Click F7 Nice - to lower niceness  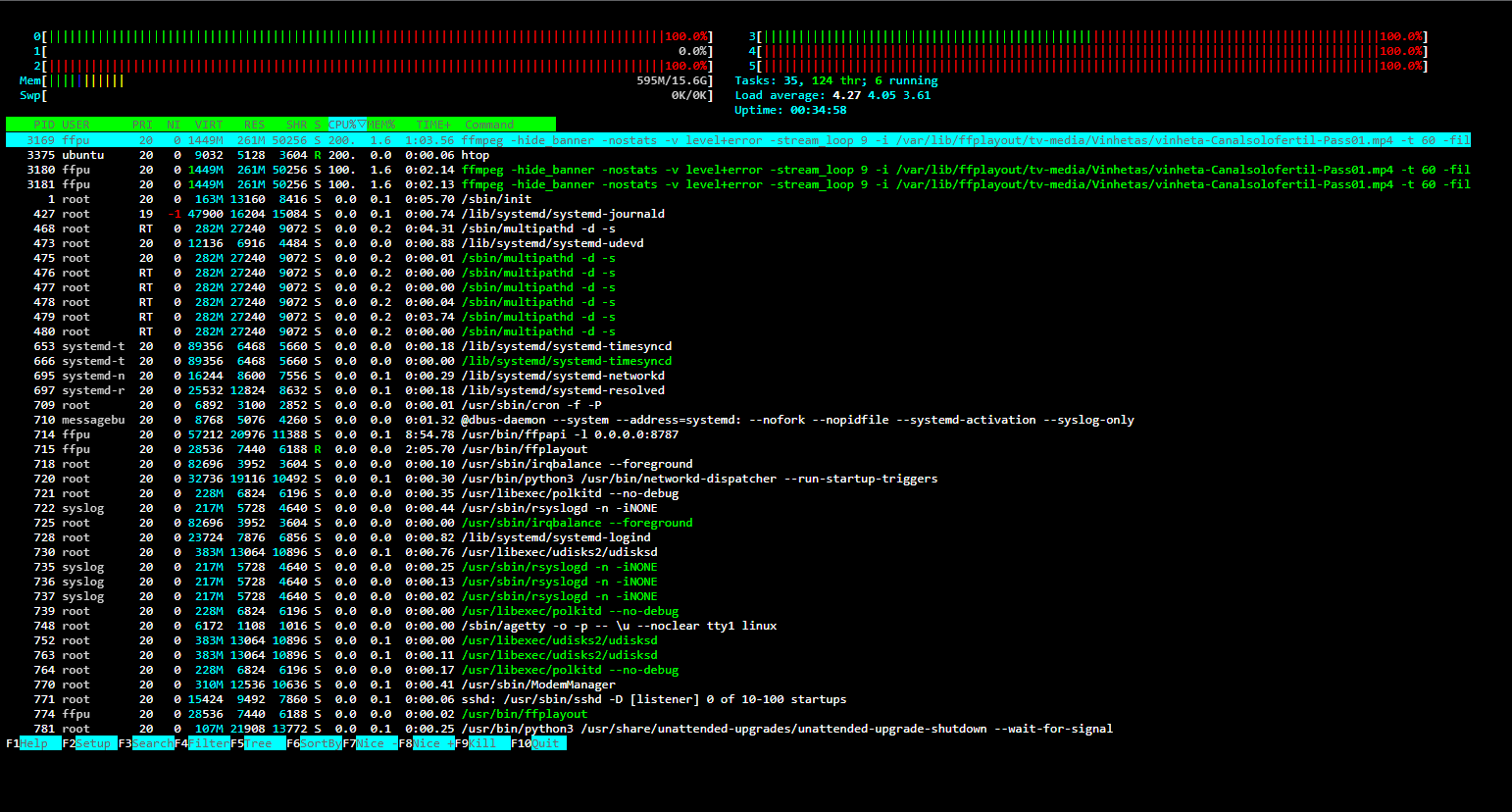(x=376, y=743)
